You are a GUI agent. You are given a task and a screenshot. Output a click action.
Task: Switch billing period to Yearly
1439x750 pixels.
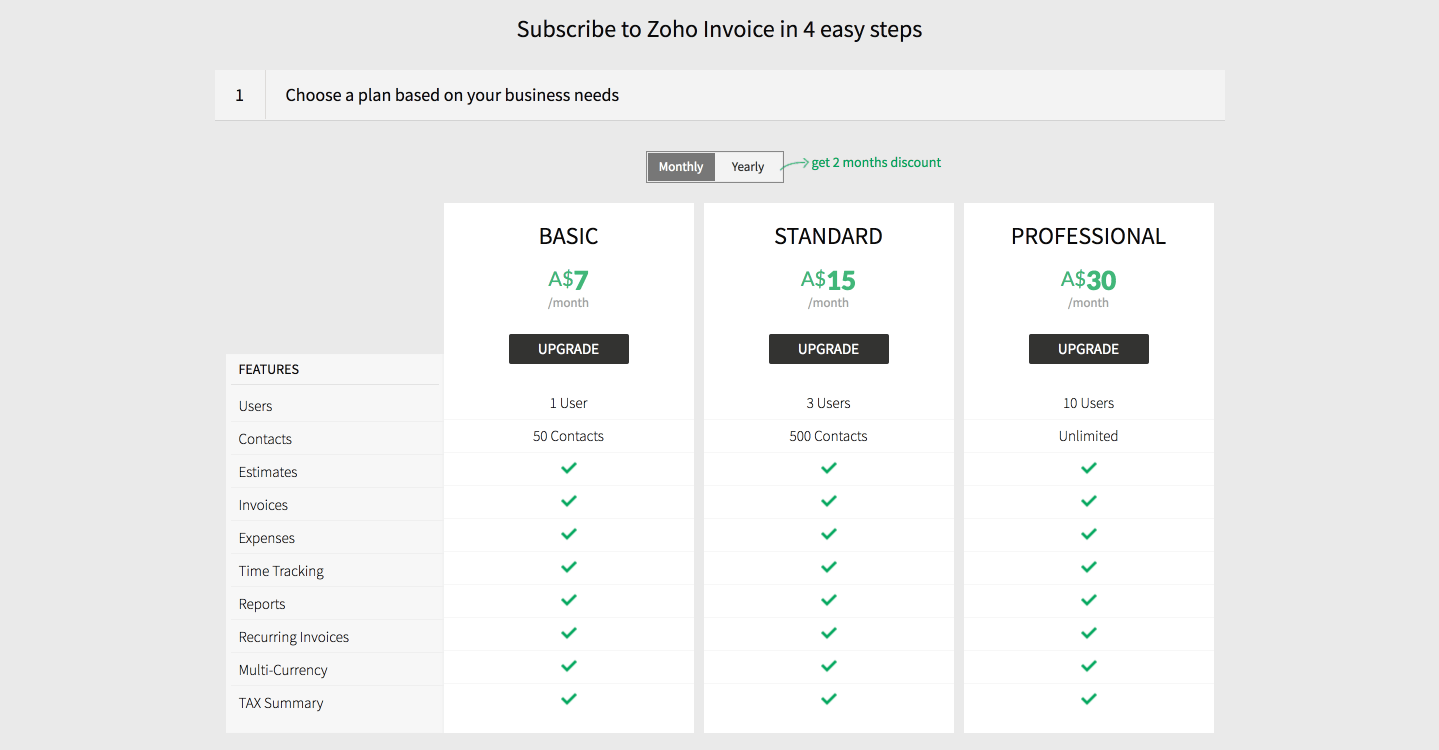coord(747,166)
